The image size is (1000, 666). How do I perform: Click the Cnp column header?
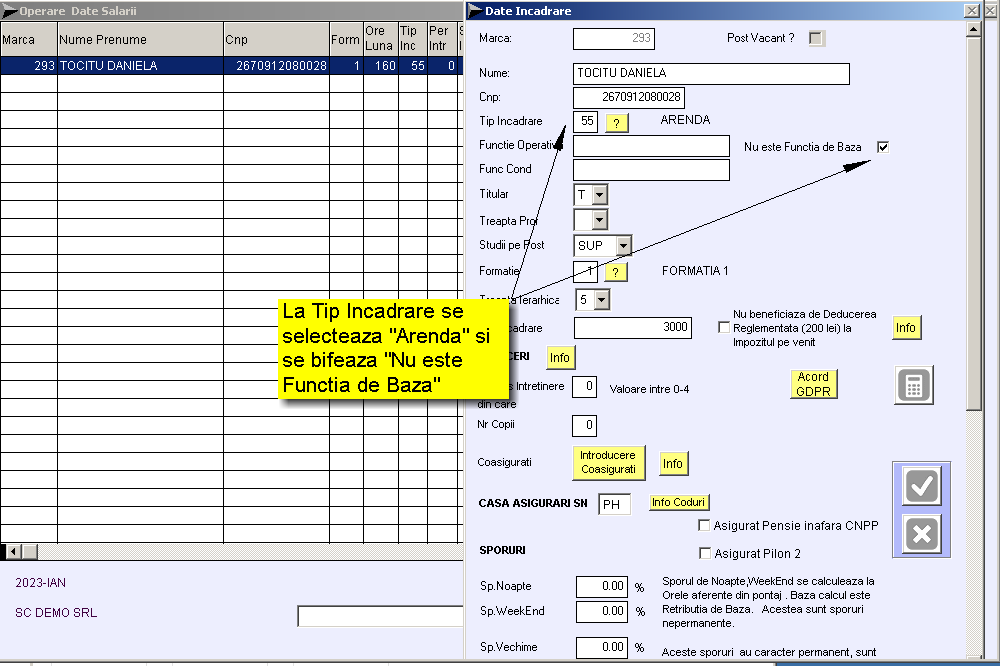click(x=276, y=40)
